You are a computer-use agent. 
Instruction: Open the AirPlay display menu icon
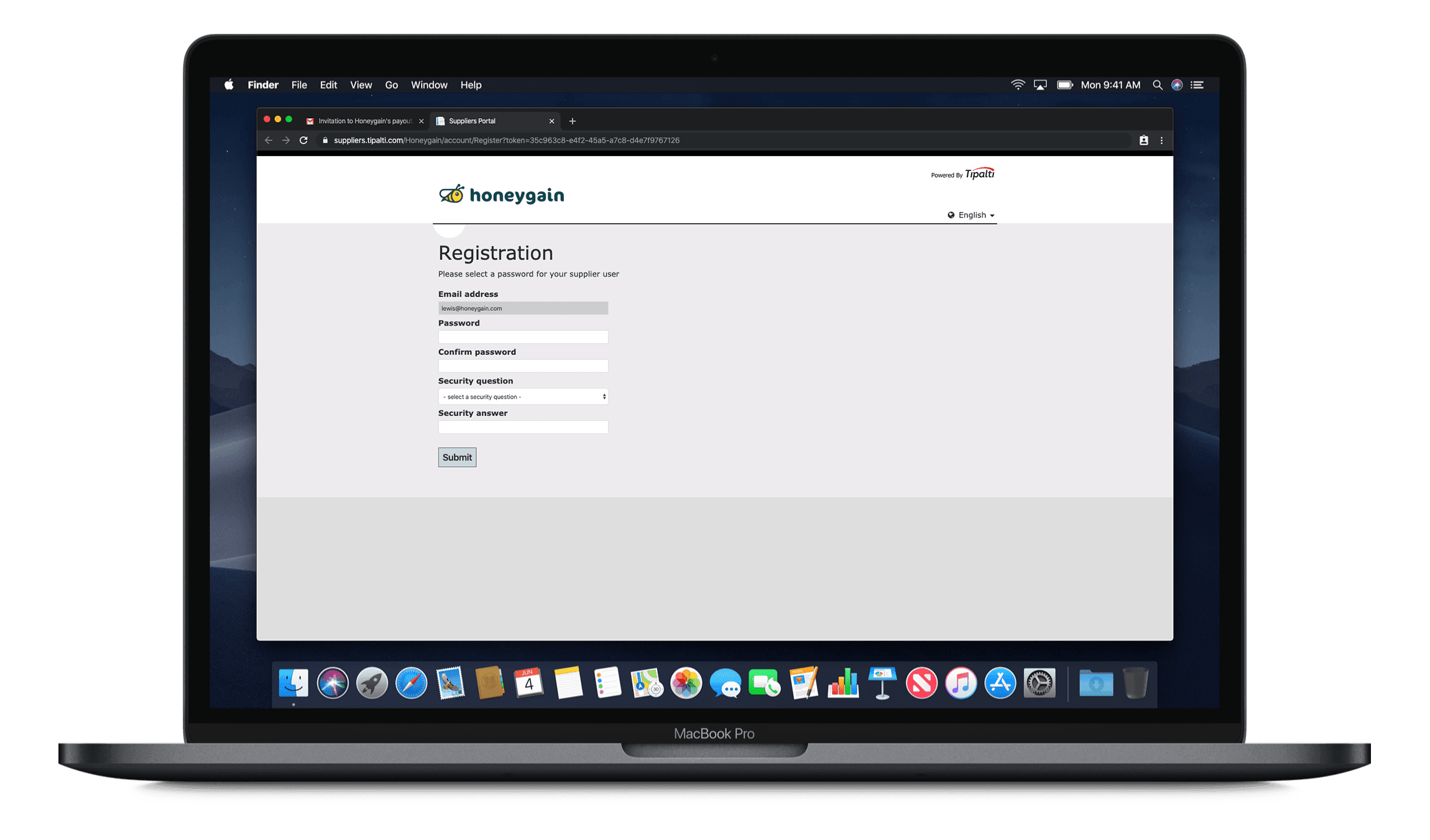click(1040, 85)
